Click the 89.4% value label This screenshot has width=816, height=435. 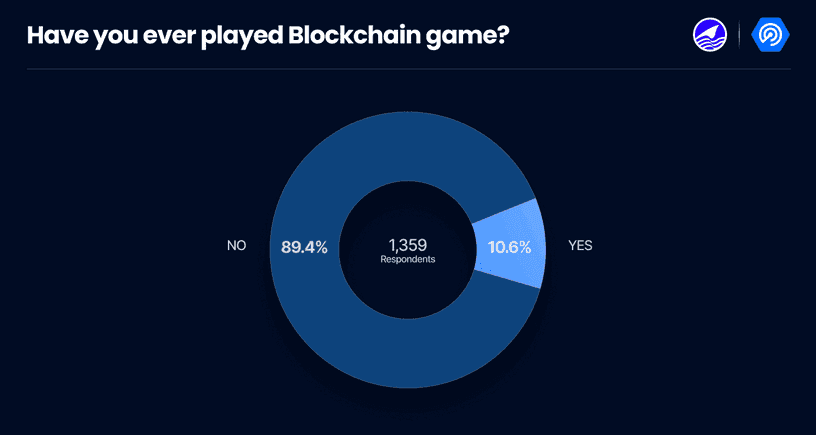[304, 247]
